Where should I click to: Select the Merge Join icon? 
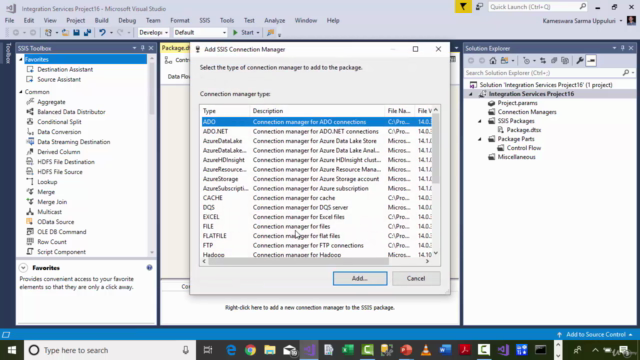click(30, 202)
